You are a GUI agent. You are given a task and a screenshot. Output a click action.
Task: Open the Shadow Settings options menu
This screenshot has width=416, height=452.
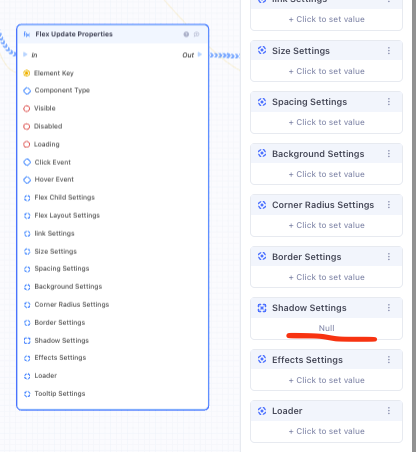tap(389, 308)
